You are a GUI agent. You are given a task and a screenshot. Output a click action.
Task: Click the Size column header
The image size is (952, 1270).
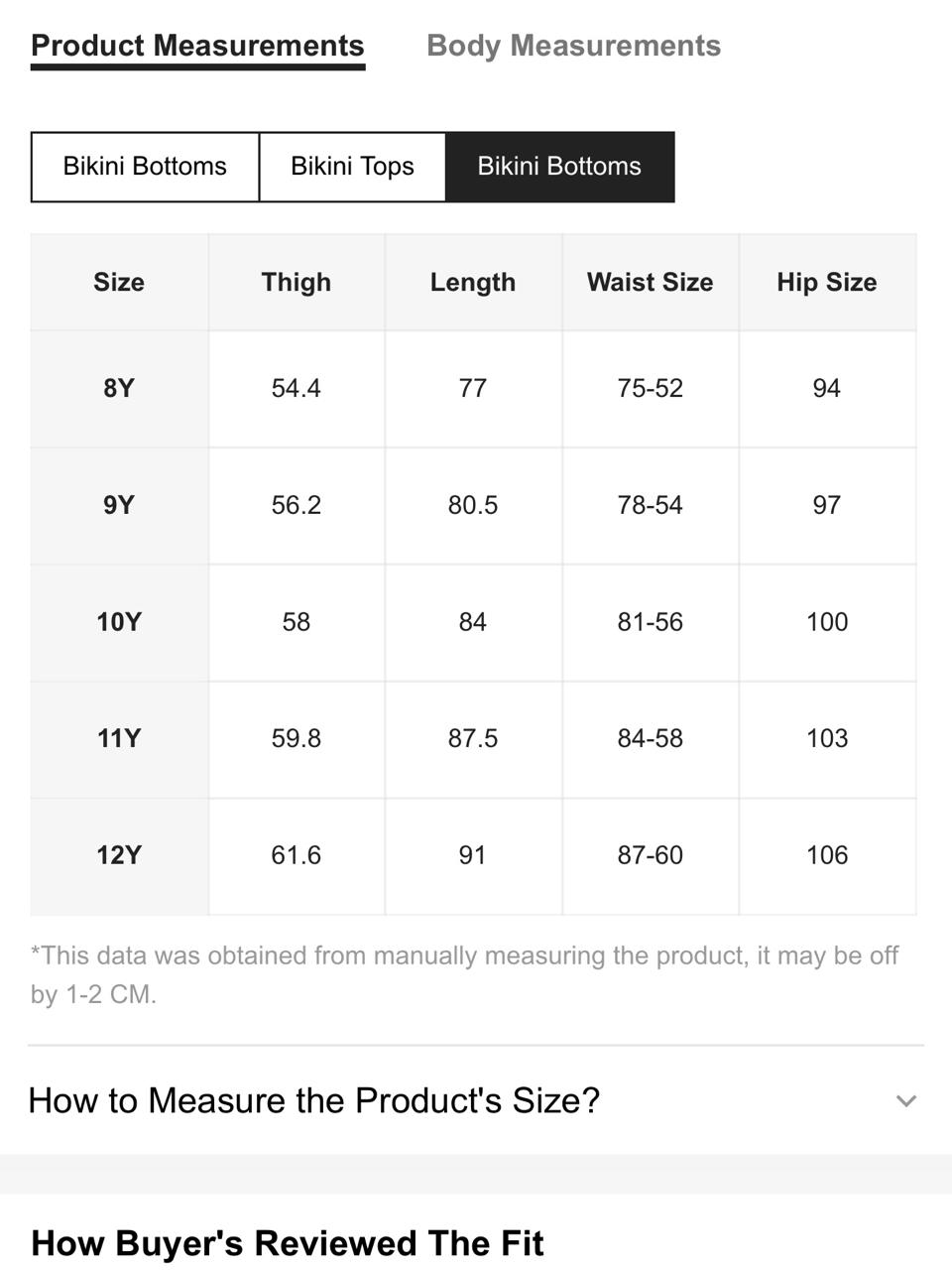pyautogui.click(x=119, y=283)
